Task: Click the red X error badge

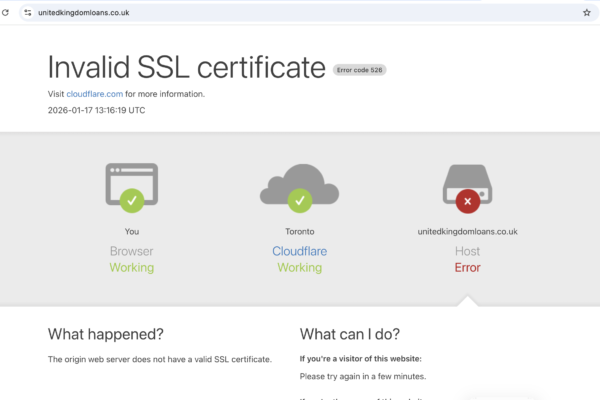Action: [467, 202]
